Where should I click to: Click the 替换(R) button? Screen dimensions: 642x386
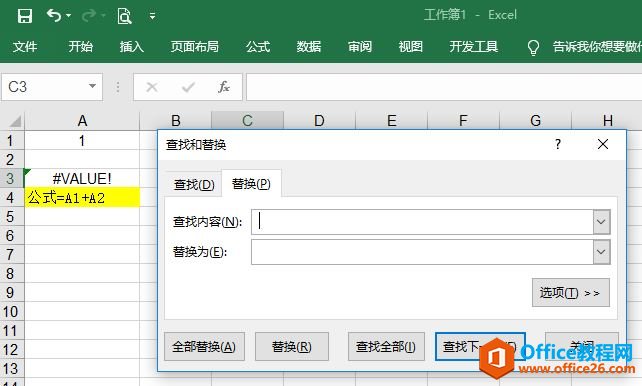tap(292, 347)
